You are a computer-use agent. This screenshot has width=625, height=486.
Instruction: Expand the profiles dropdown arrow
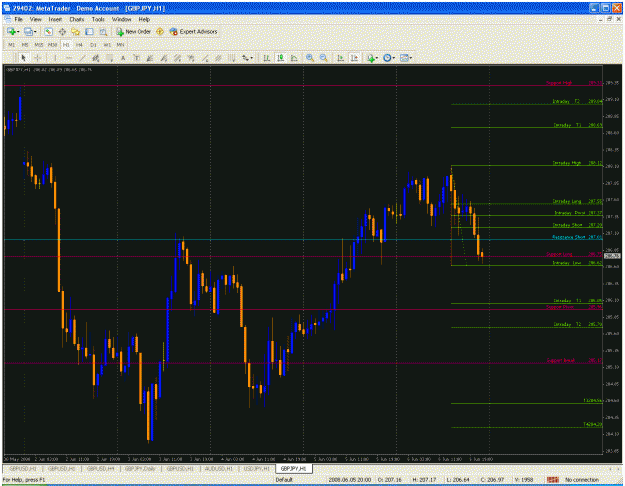point(35,31)
